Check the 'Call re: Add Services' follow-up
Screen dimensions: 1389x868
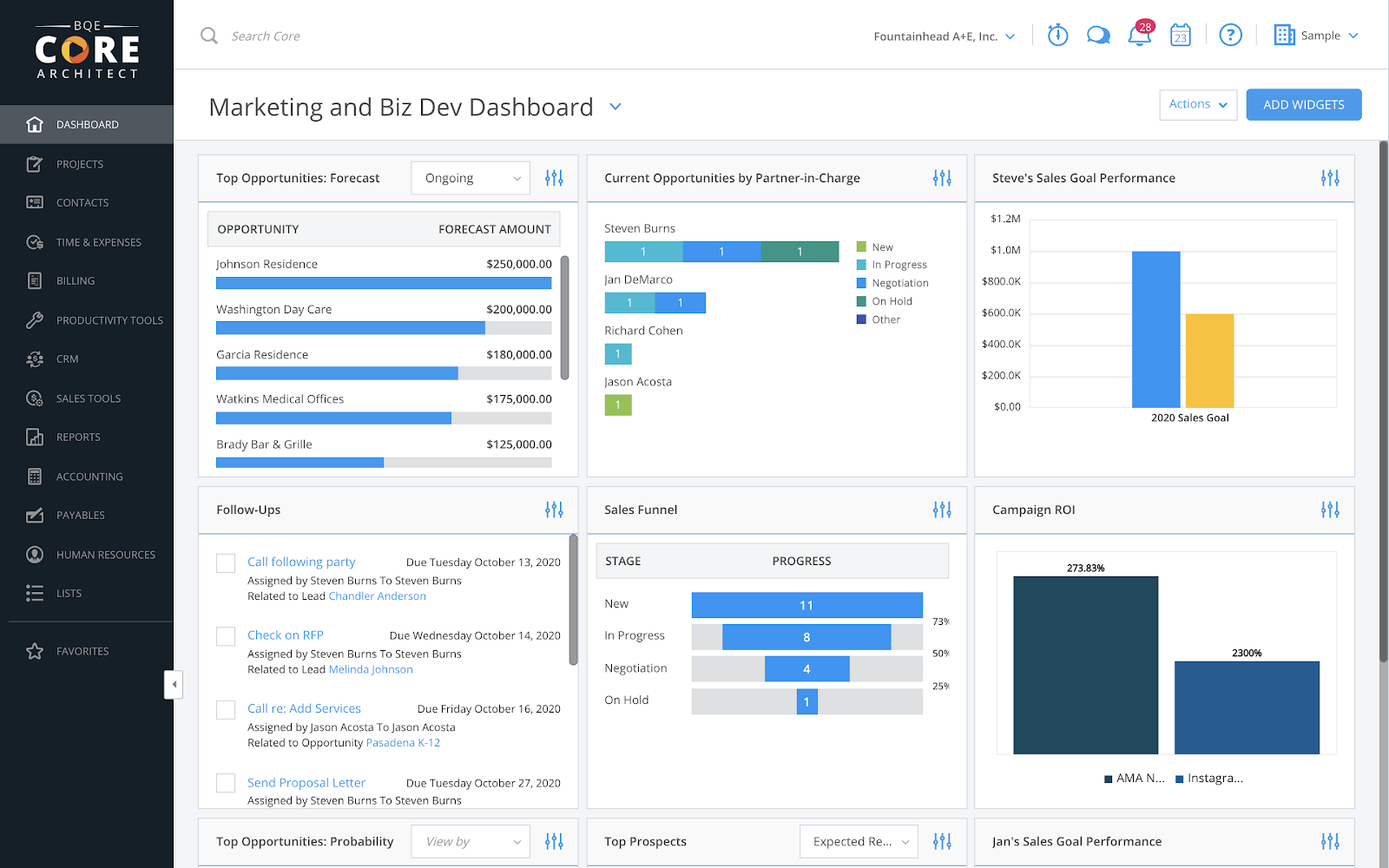(x=226, y=709)
